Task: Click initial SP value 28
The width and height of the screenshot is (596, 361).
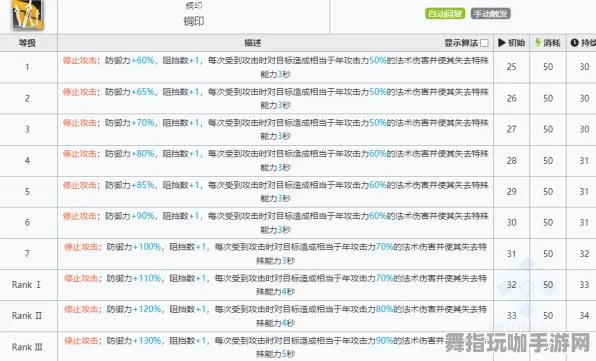Action: 512,160
